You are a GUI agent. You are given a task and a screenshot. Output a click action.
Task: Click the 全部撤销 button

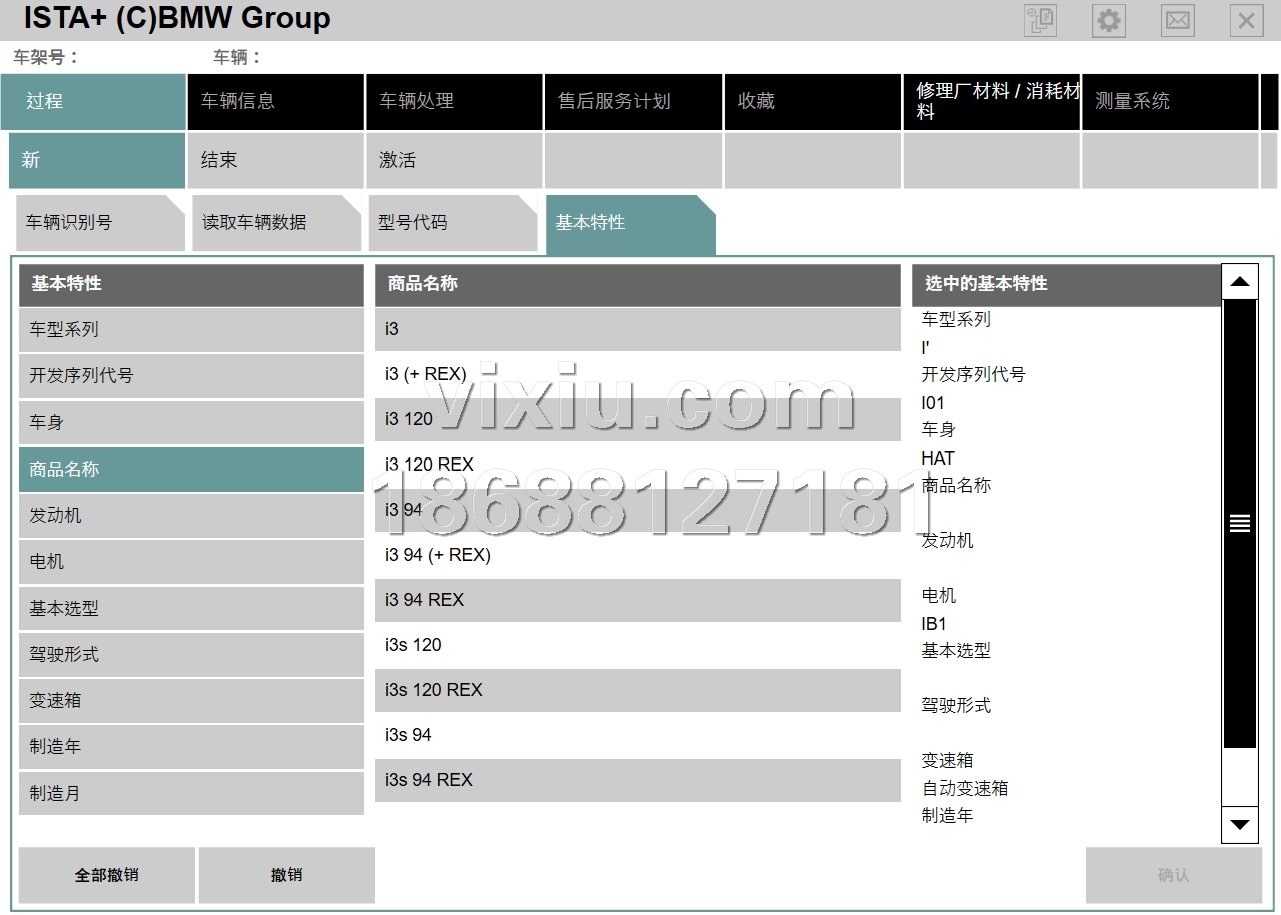(x=107, y=875)
